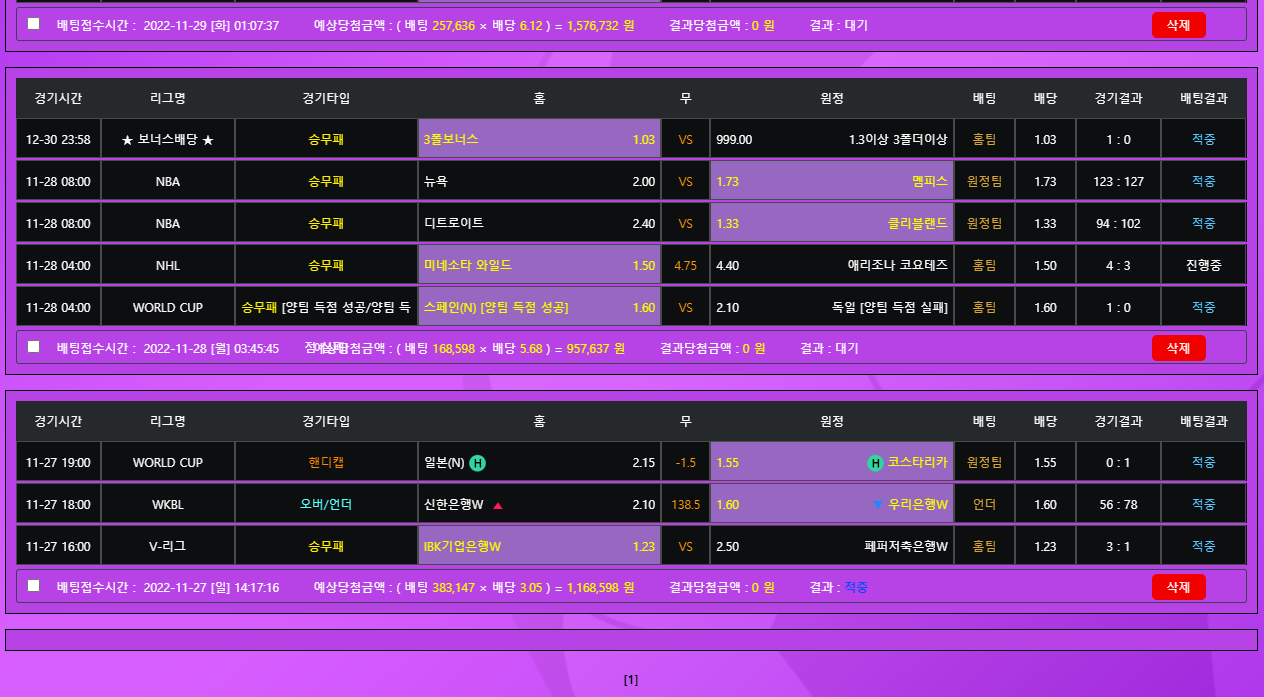The image size is (1264, 697).
Task: Click the ★ 보너스배당 ★ league cell
Action: [x=168, y=140]
